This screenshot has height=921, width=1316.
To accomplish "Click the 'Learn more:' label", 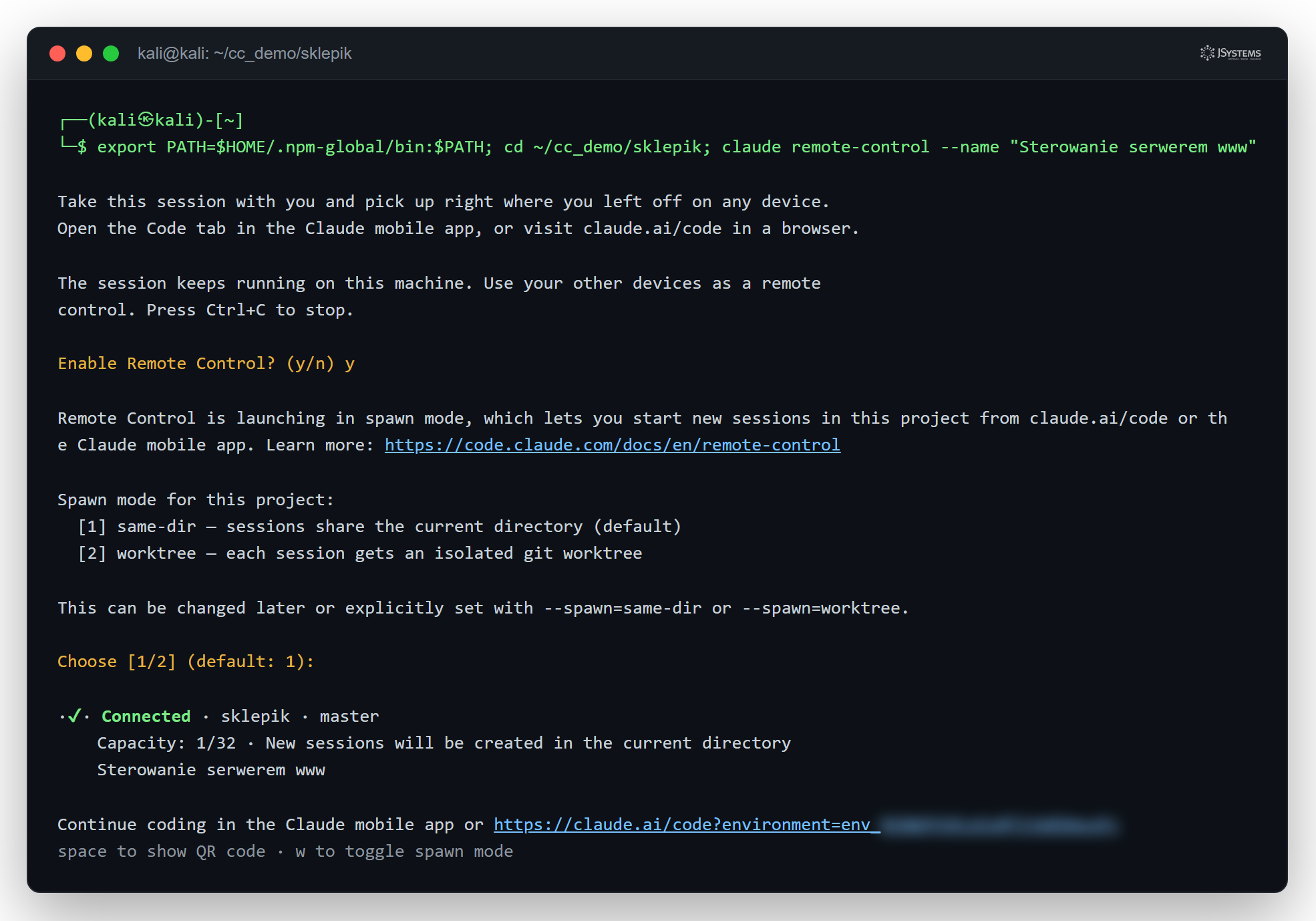I will (320, 444).
